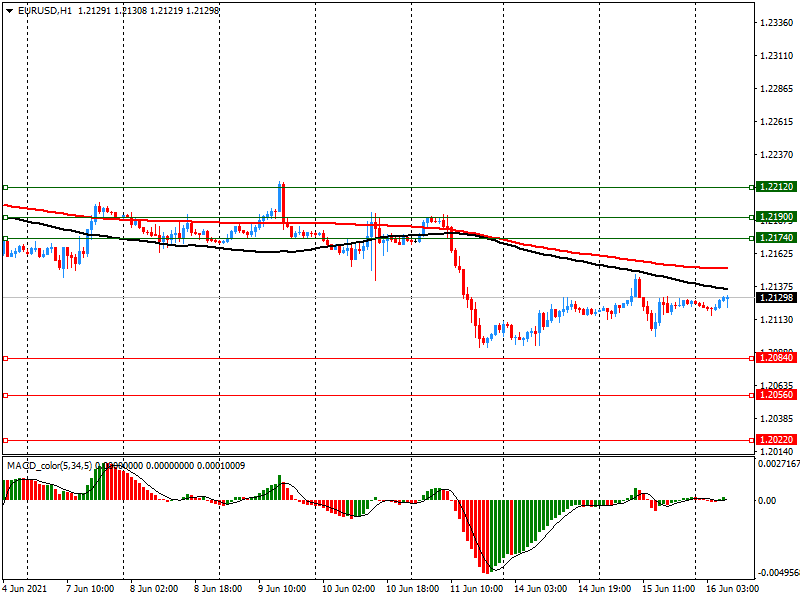
Task: Click the MACD_color(5,34,5) indicator label
Action: [x=49, y=466]
